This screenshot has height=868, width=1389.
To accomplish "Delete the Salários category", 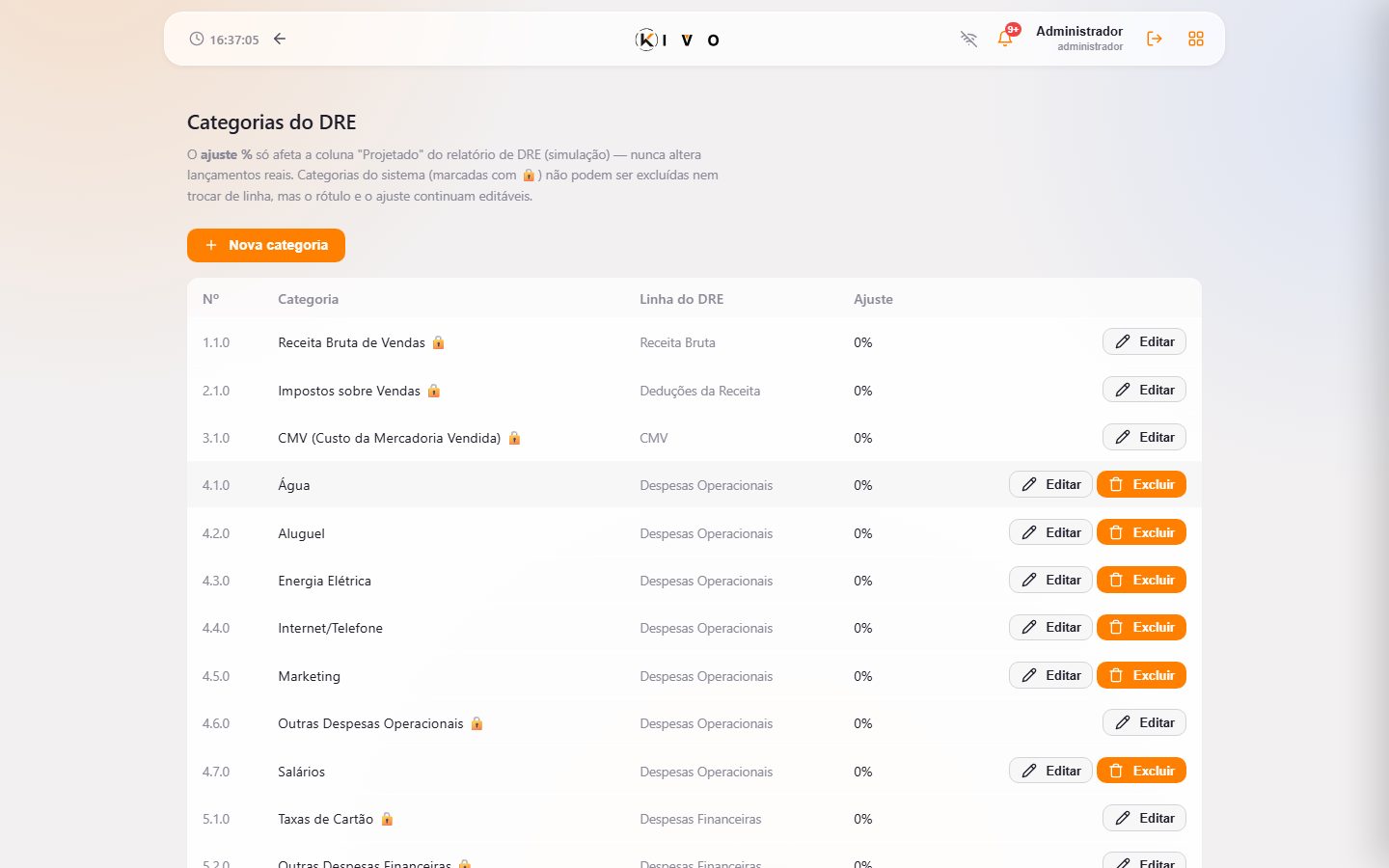I will 1141,771.
